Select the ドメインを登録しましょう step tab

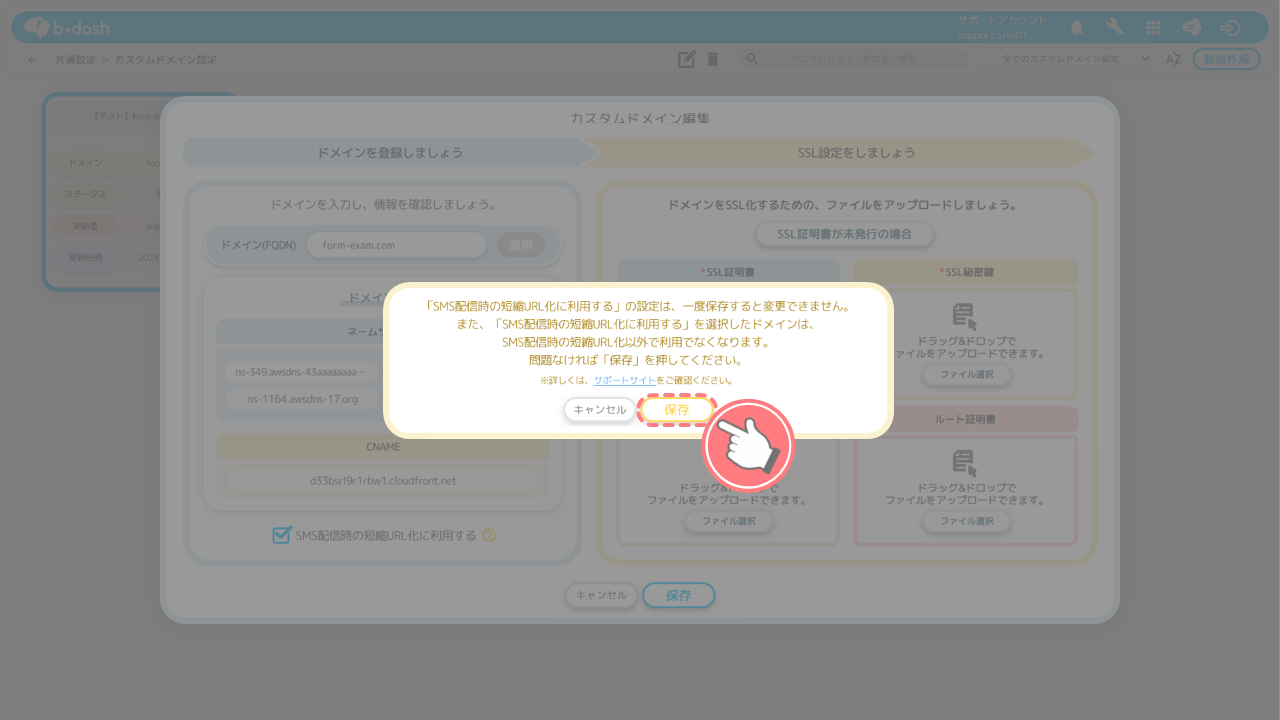[x=390, y=153]
